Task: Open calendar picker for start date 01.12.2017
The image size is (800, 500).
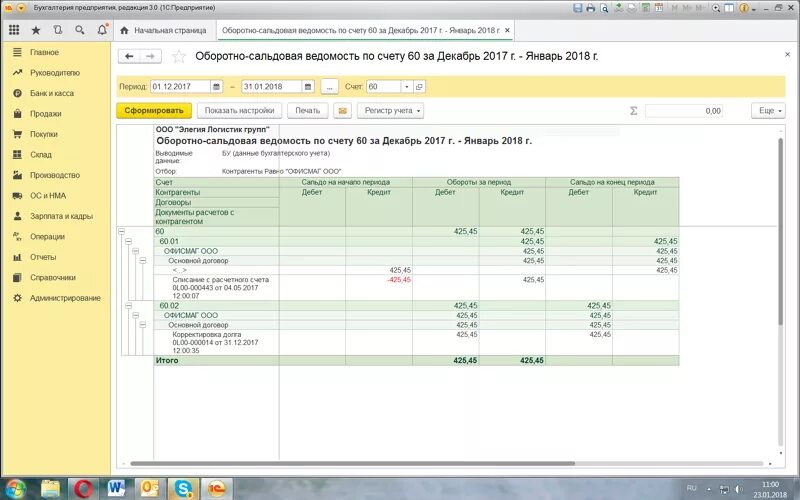Action: [216, 87]
